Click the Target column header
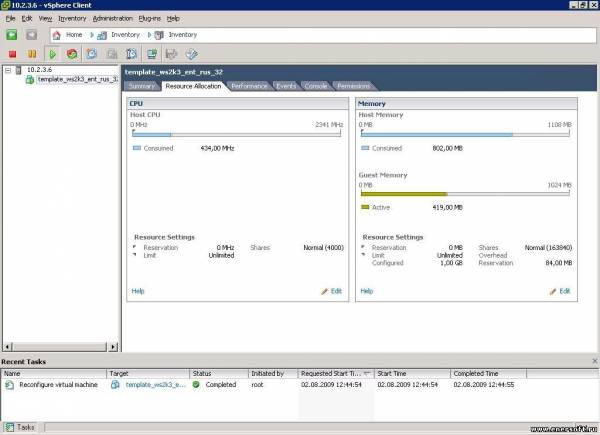 click(x=148, y=373)
